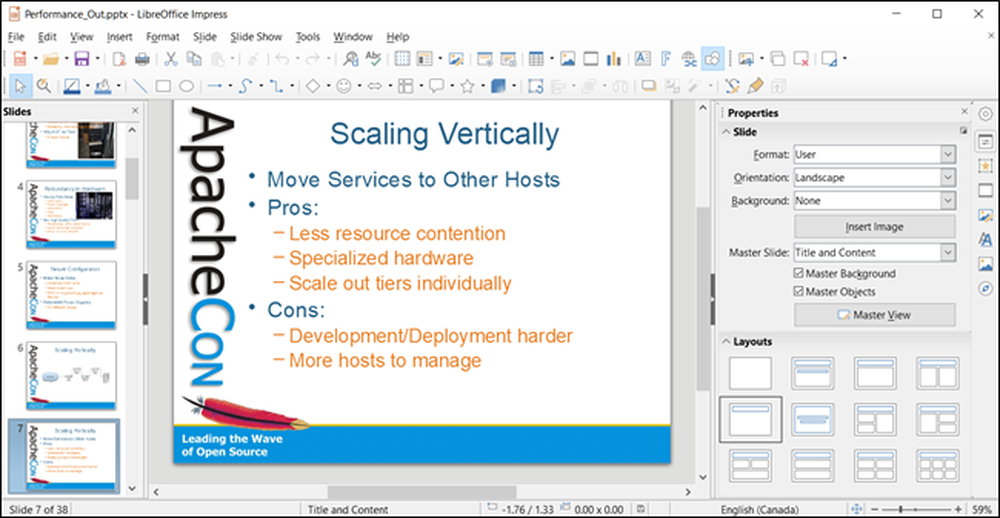Insert a text box icon
Viewport: 1000px width, 518px height.
[x=643, y=59]
